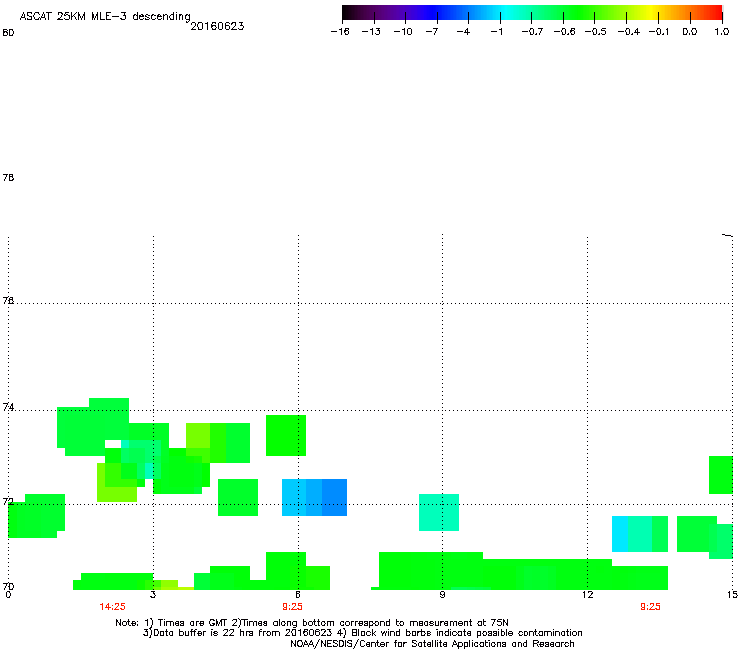Image resolution: width=740 pixels, height=650 pixels.
Task: Click the -4 label on the color scale
Action: 463,32
